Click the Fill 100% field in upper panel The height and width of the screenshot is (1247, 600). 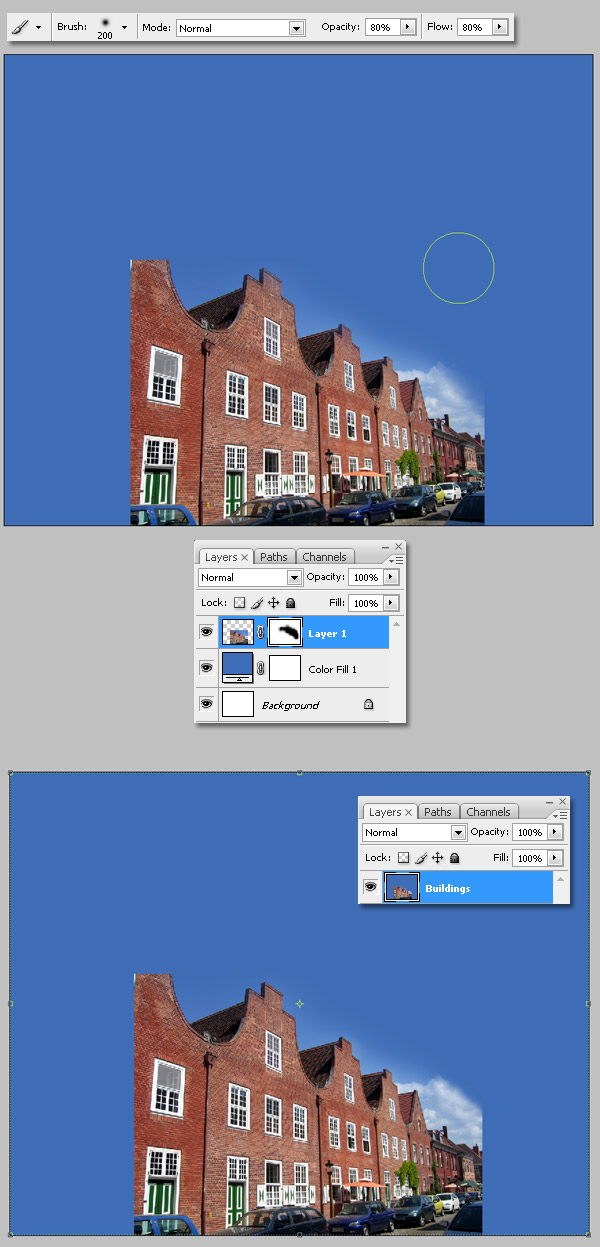[365, 603]
